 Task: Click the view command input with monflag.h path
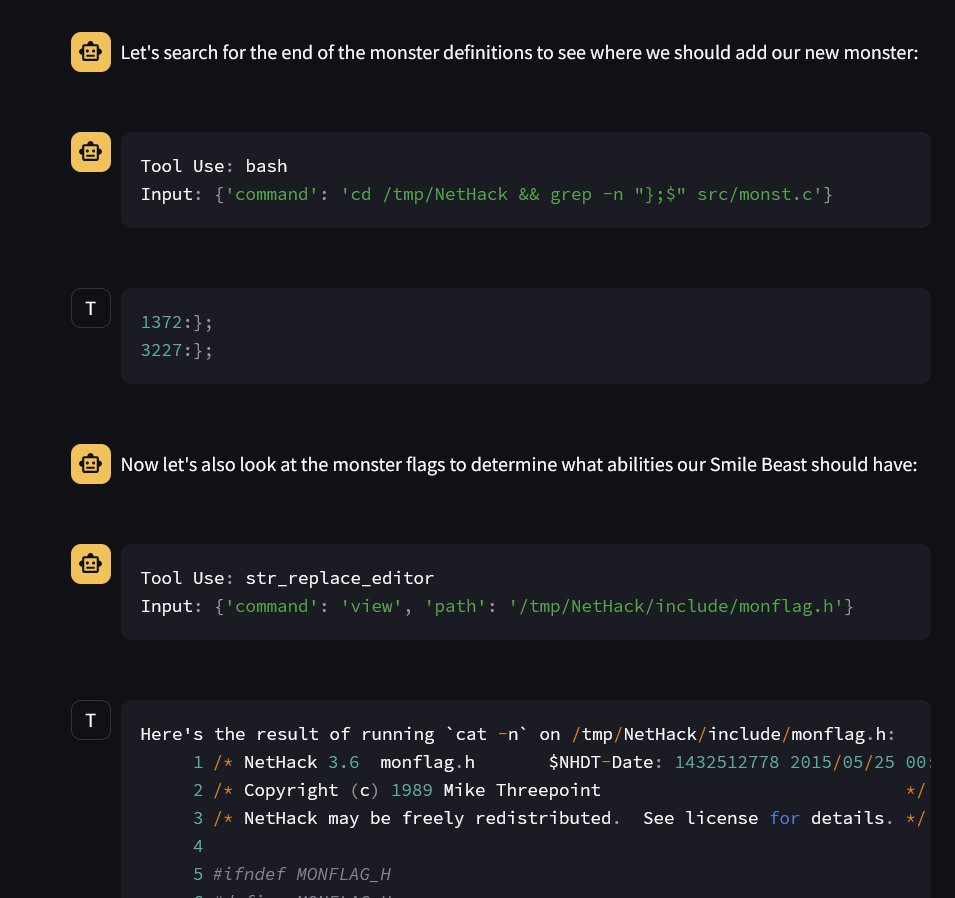(x=496, y=606)
